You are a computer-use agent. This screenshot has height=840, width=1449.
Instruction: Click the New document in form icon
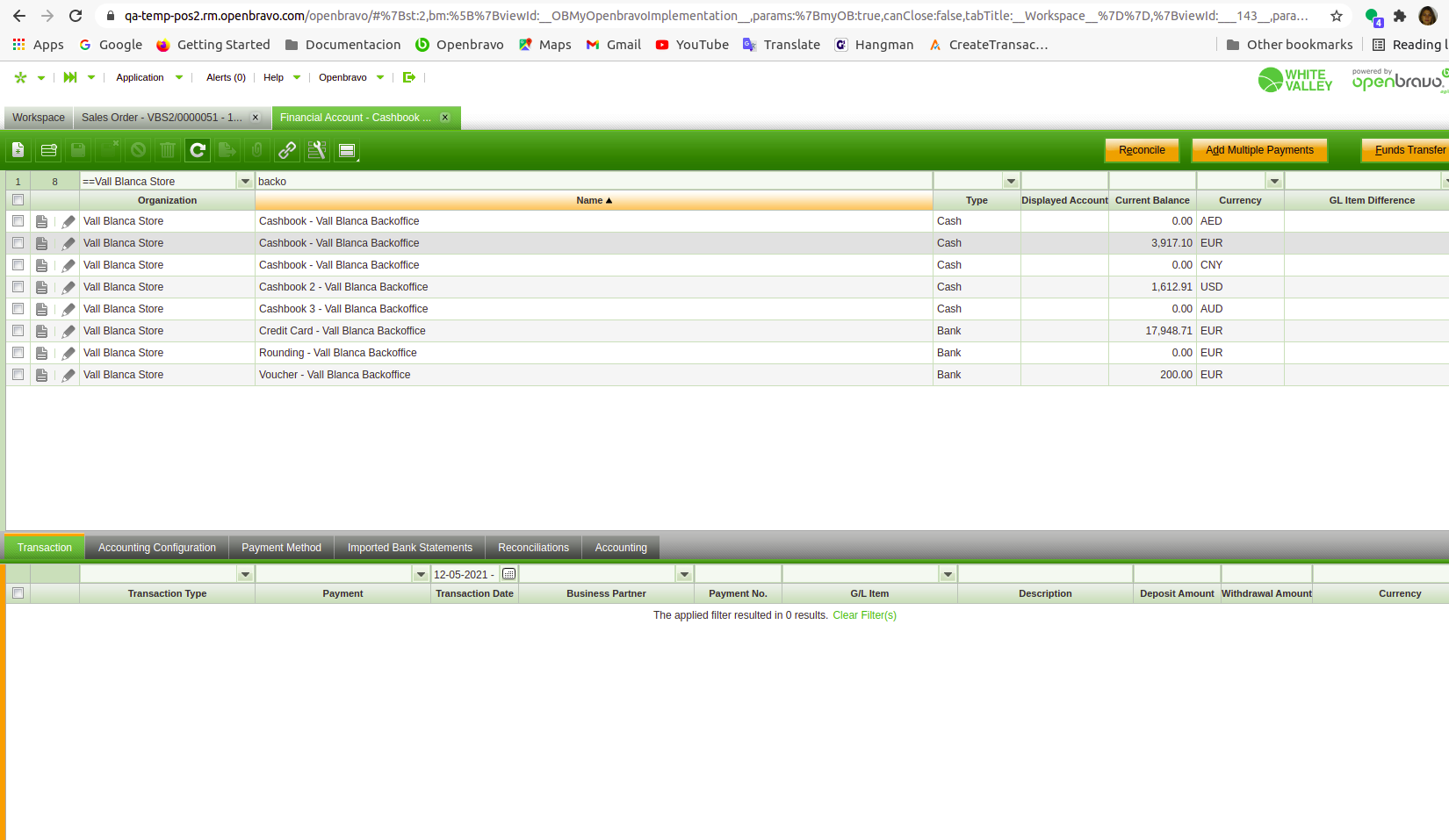click(18, 150)
